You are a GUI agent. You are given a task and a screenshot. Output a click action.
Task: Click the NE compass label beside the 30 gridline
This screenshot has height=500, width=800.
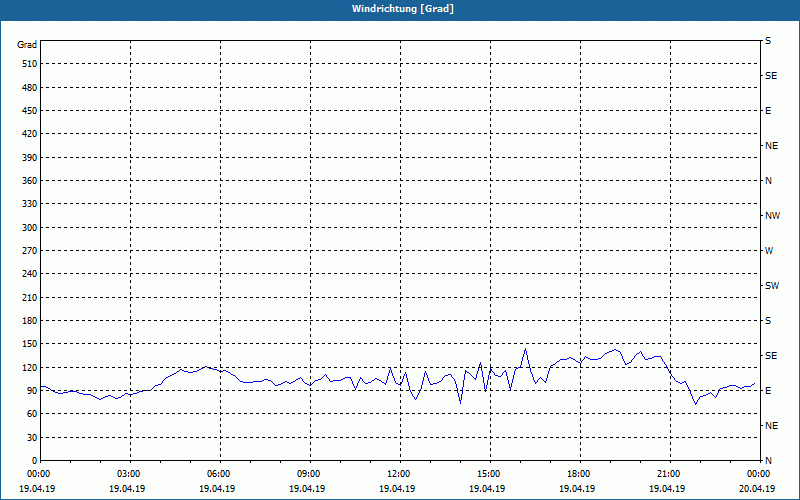(771, 426)
